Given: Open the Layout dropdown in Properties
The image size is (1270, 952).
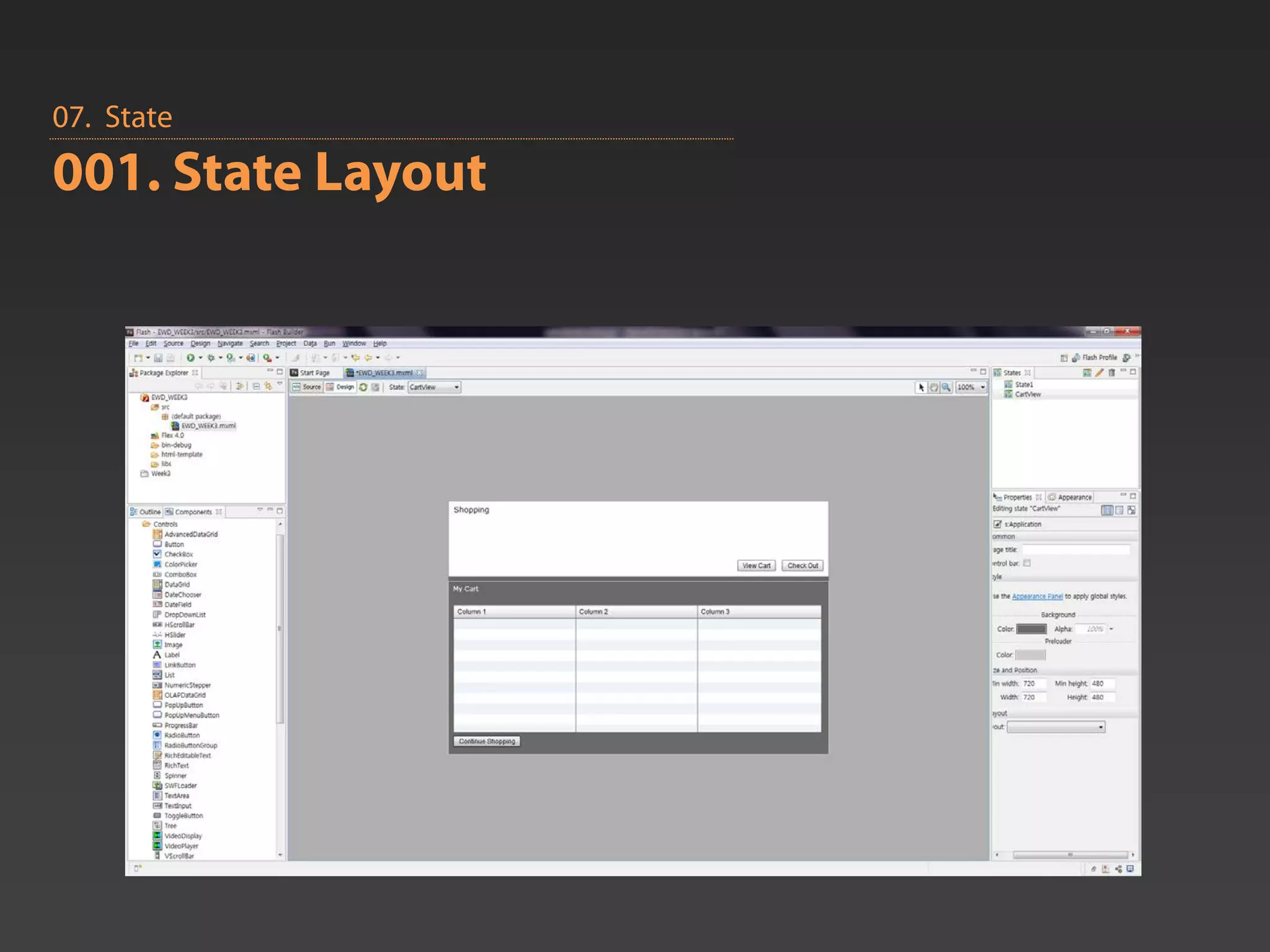Looking at the screenshot, I should tap(1056, 728).
